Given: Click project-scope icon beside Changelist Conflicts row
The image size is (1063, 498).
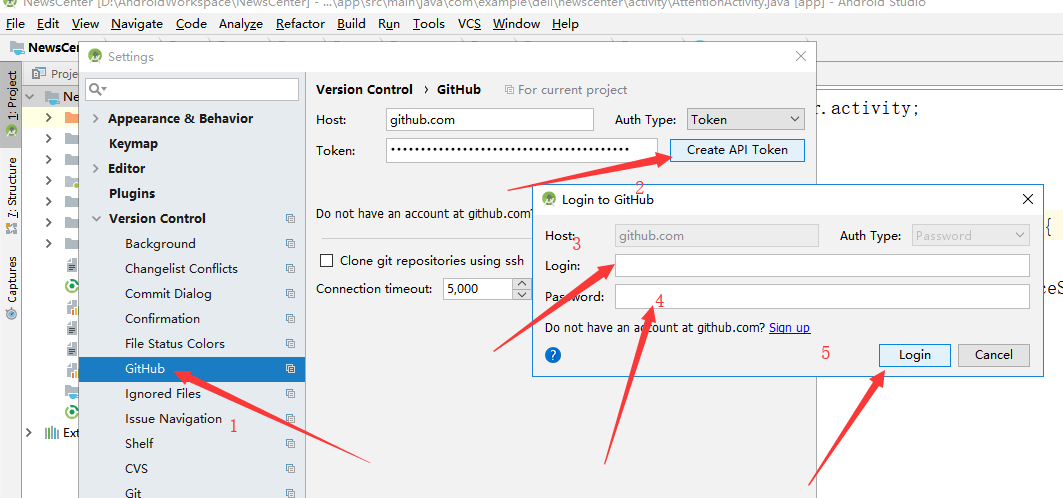Looking at the screenshot, I should 290,269.
